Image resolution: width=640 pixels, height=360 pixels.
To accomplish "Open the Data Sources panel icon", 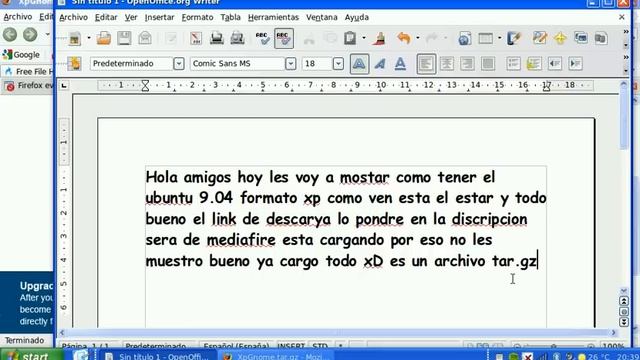I will [x=600, y=38].
